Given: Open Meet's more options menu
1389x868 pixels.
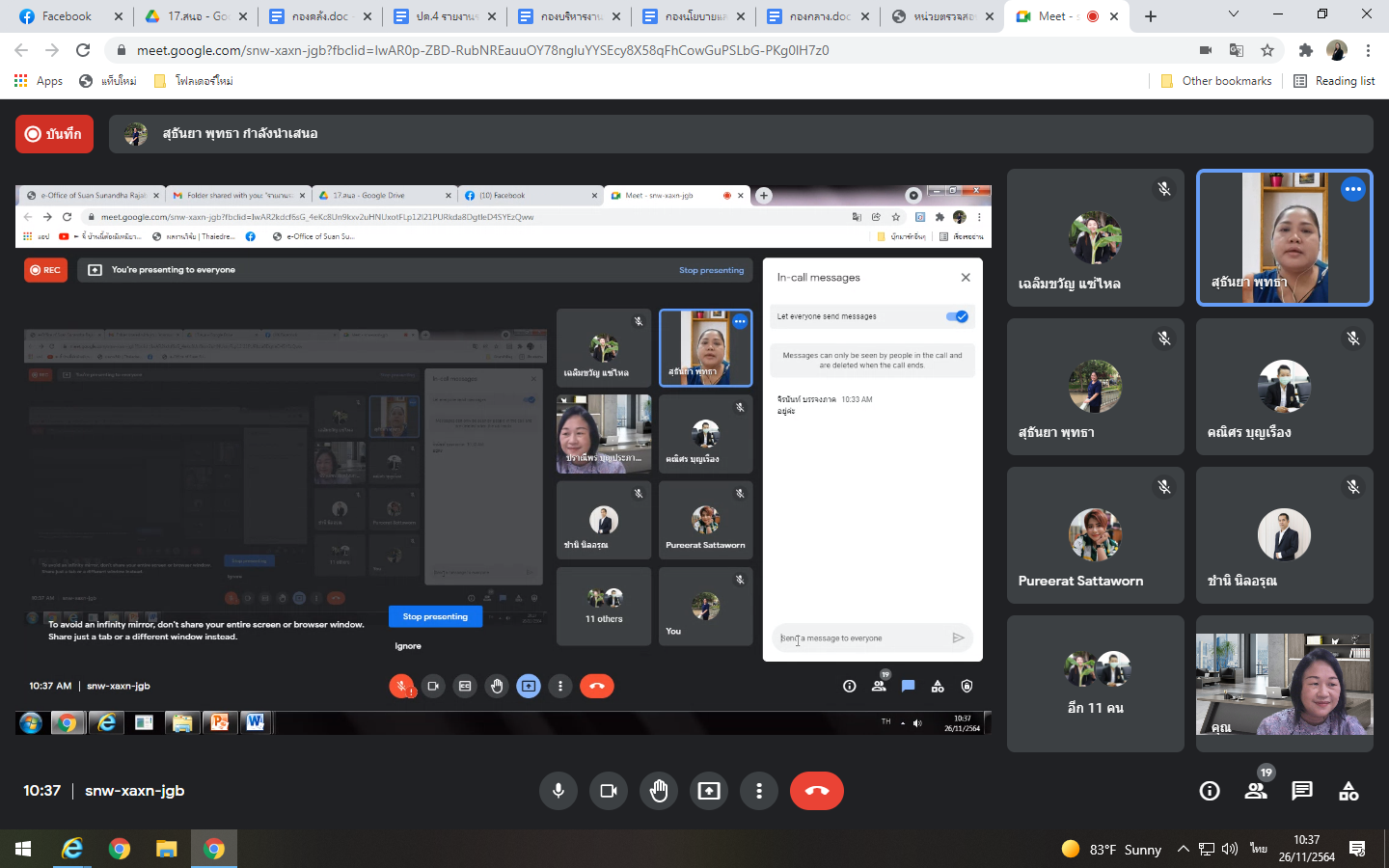Looking at the screenshot, I should [x=759, y=791].
